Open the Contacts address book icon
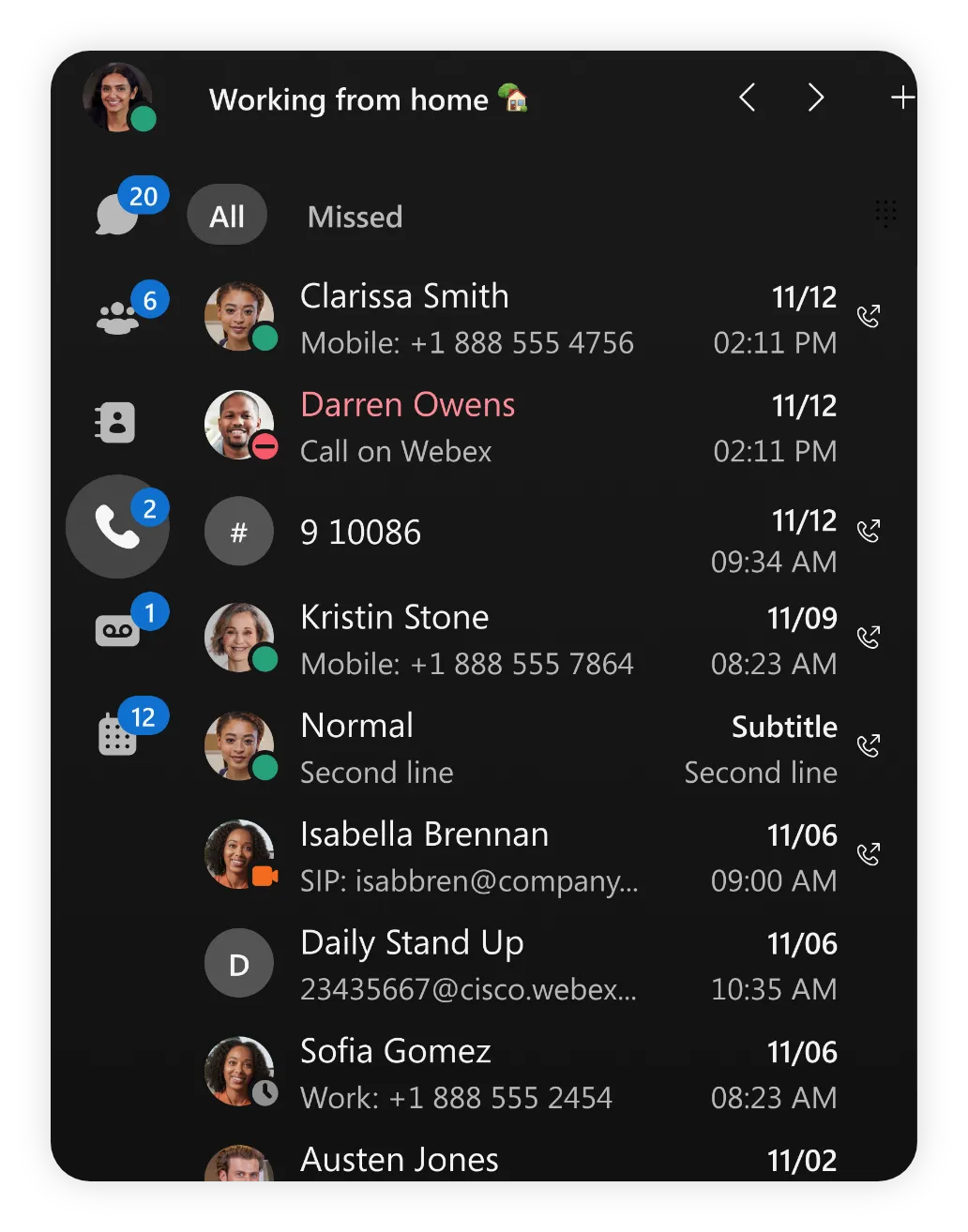968x1232 pixels. tap(116, 423)
